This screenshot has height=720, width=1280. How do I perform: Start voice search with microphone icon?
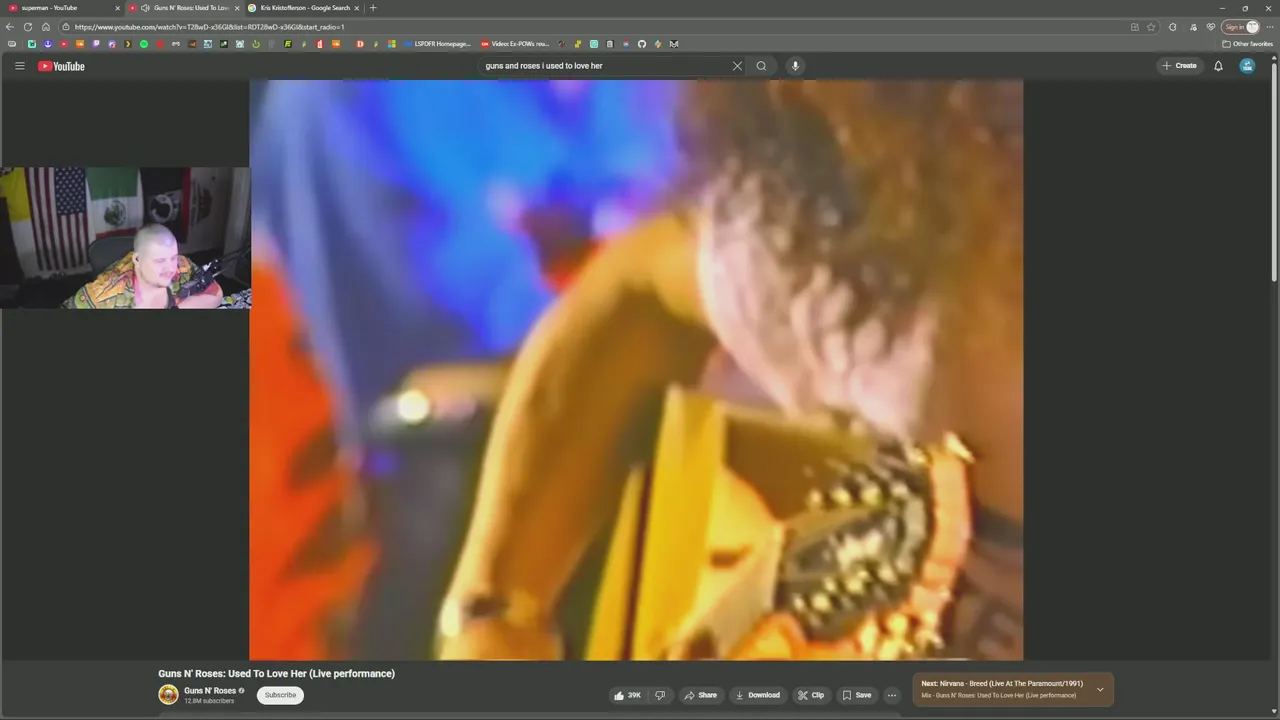[795, 66]
